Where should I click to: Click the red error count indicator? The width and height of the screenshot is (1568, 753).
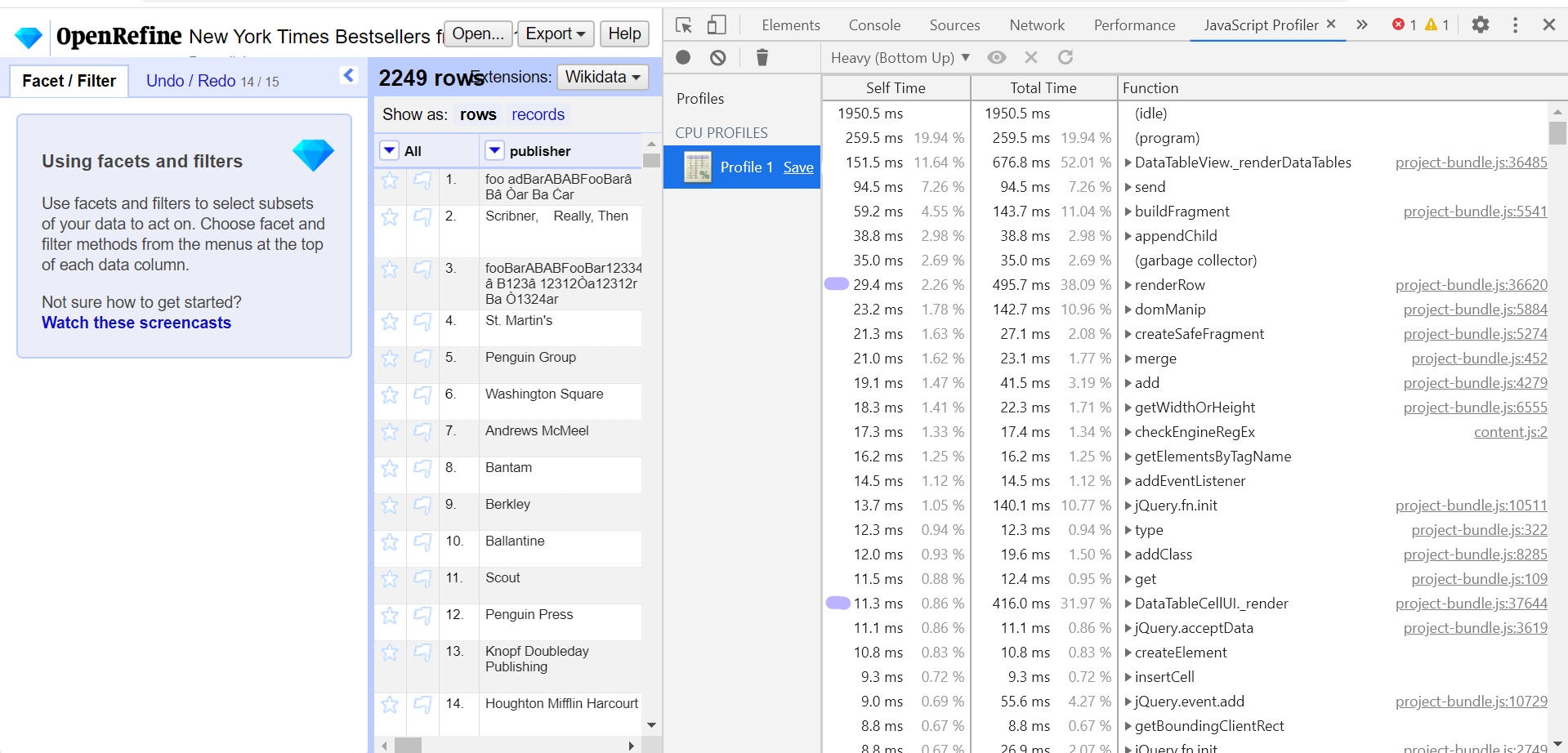1404,25
